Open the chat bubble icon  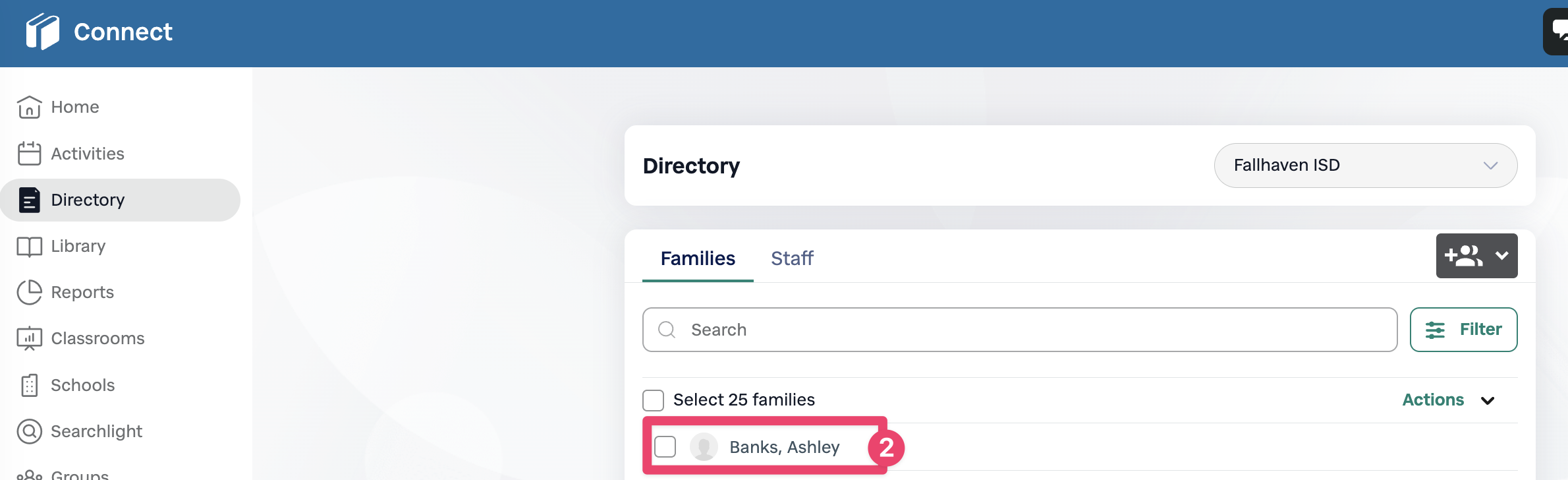pyautogui.click(x=1559, y=30)
